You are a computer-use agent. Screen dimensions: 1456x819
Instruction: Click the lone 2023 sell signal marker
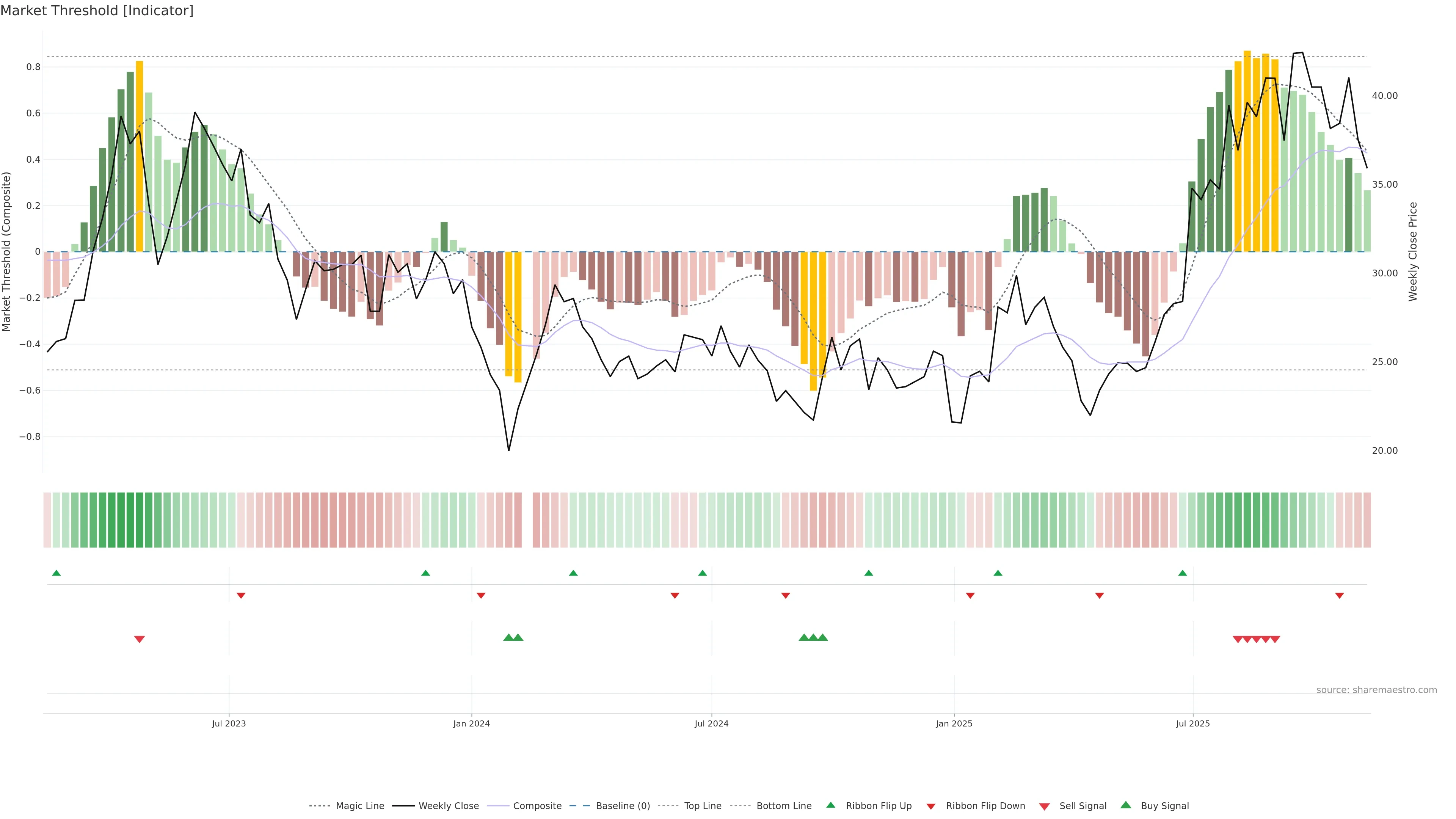(x=140, y=639)
